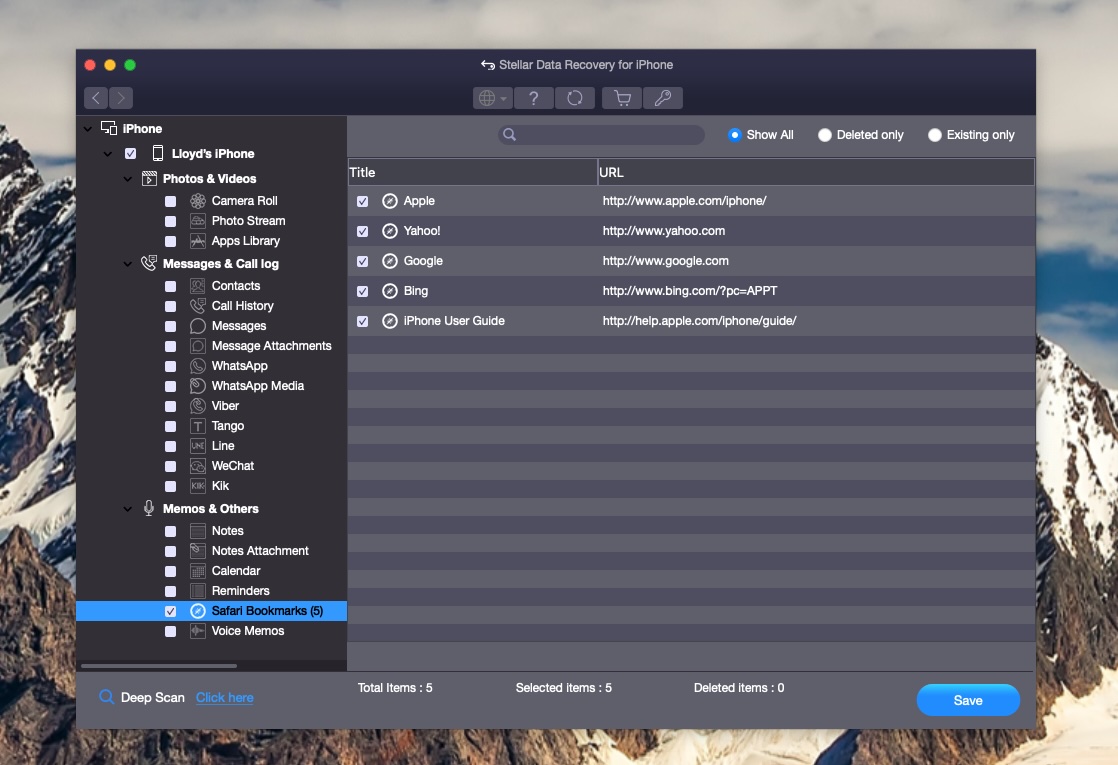Open the Reminders tree item

240,591
